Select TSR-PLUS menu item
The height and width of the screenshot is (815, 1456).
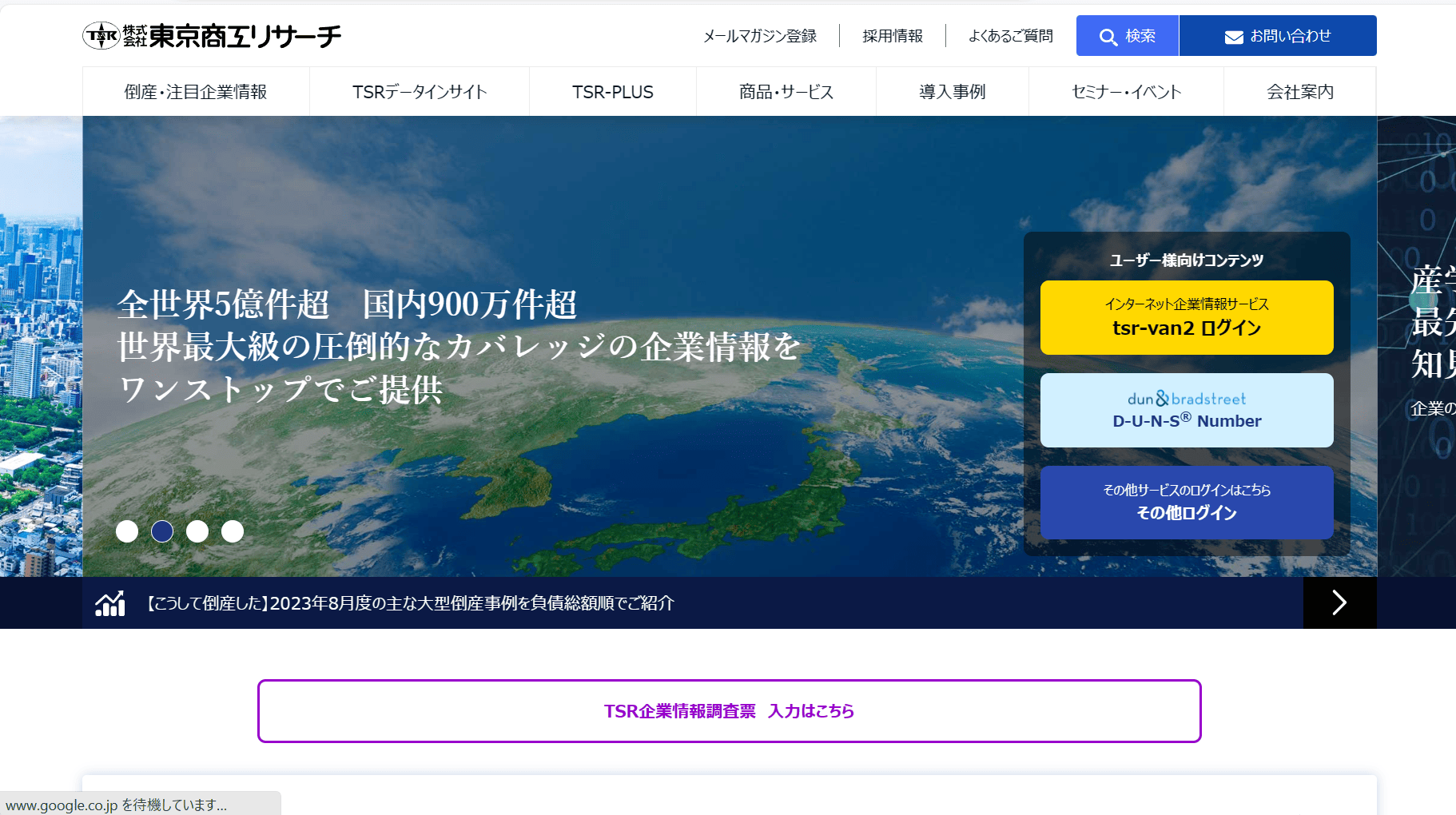pos(613,92)
